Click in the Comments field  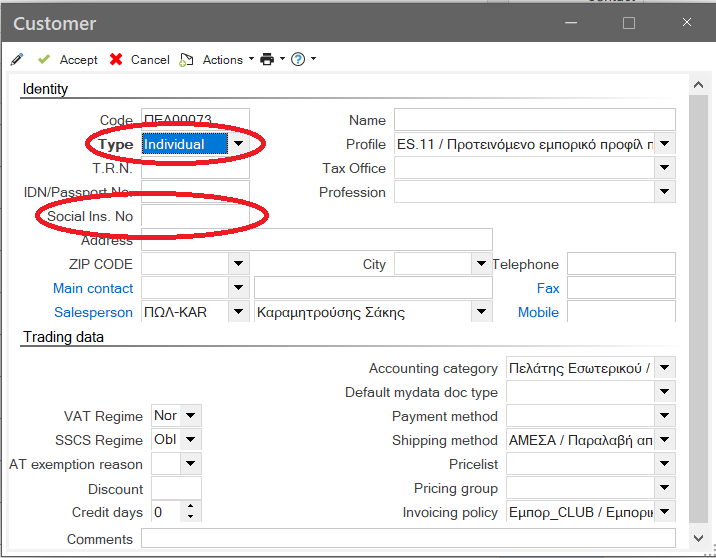coord(408,538)
